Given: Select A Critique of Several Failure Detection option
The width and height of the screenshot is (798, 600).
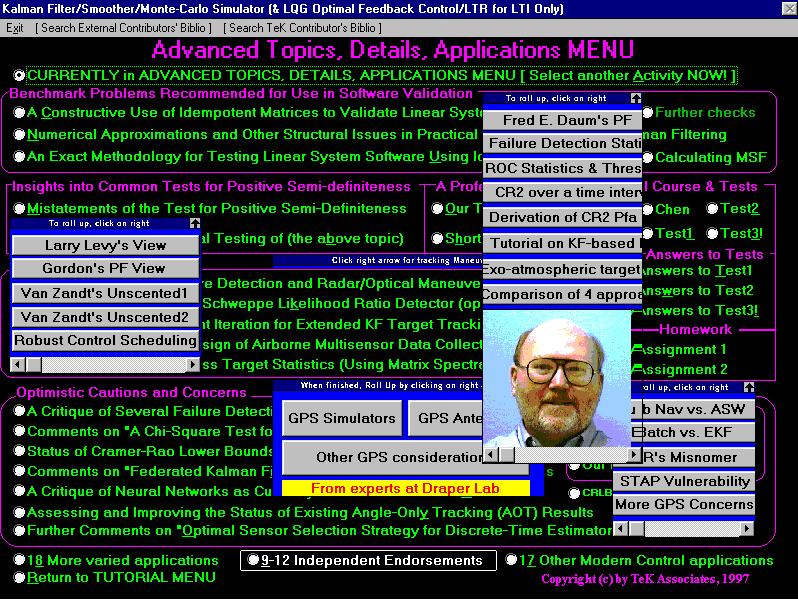Looking at the screenshot, I should click(x=19, y=411).
